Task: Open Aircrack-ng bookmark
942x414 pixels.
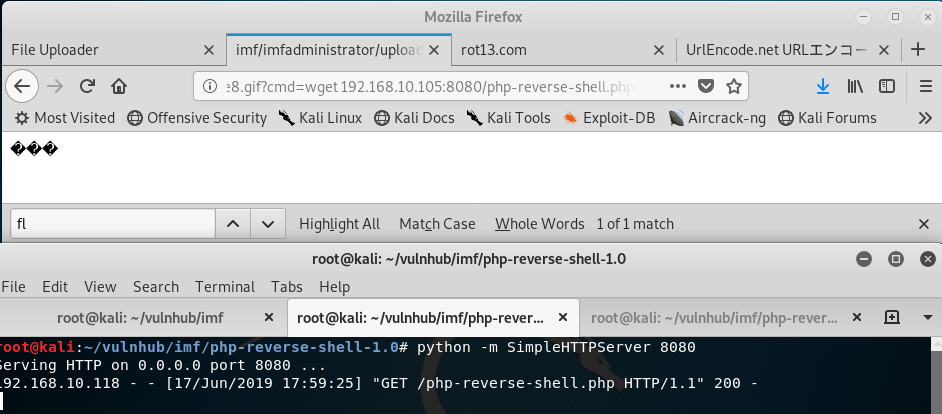Action: [717, 118]
